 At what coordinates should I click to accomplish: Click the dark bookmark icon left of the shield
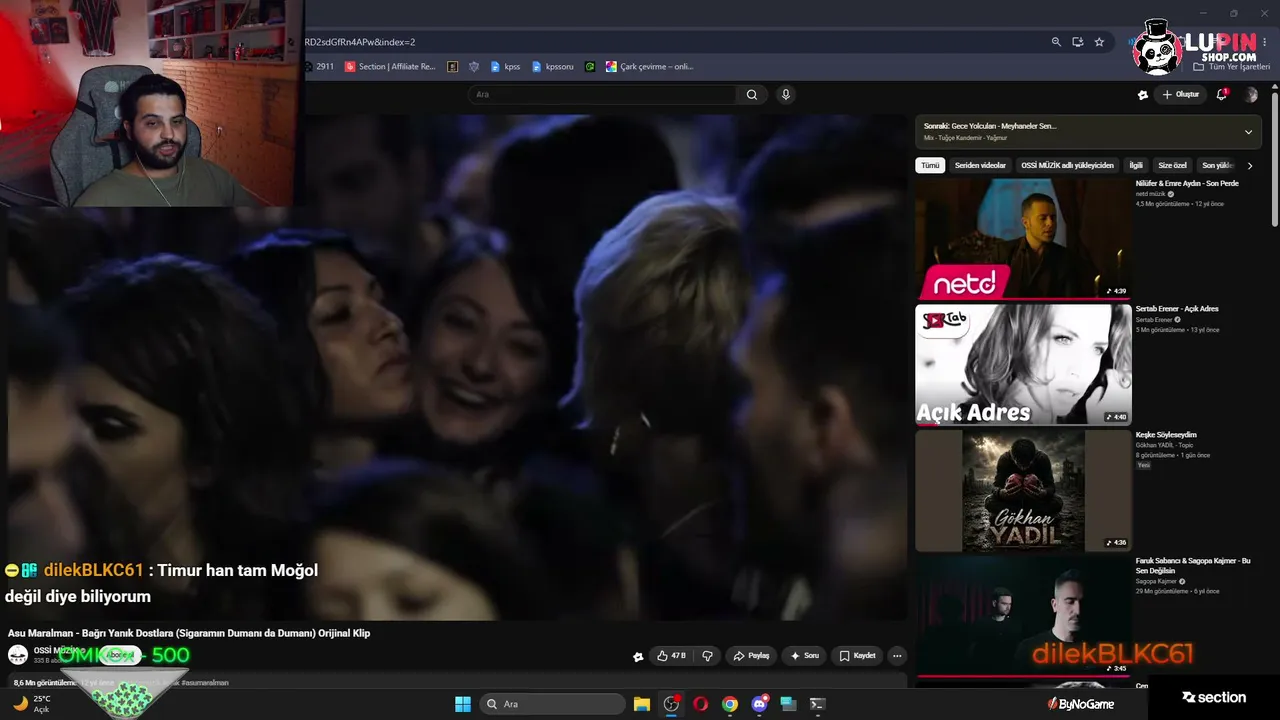pyautogui.click(x=453, y=67)
